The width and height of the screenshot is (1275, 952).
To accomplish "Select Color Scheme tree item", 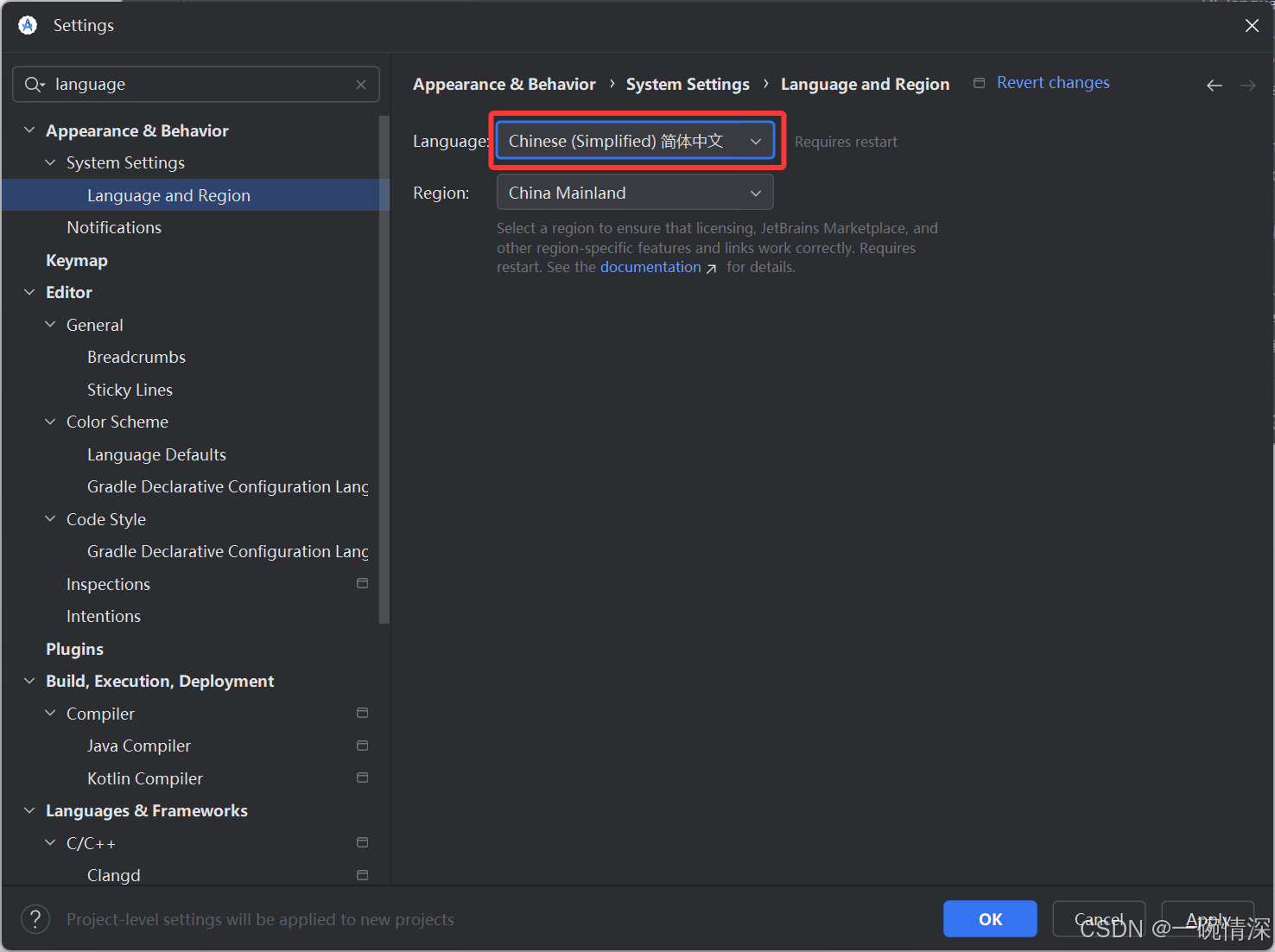I will 117,422.
